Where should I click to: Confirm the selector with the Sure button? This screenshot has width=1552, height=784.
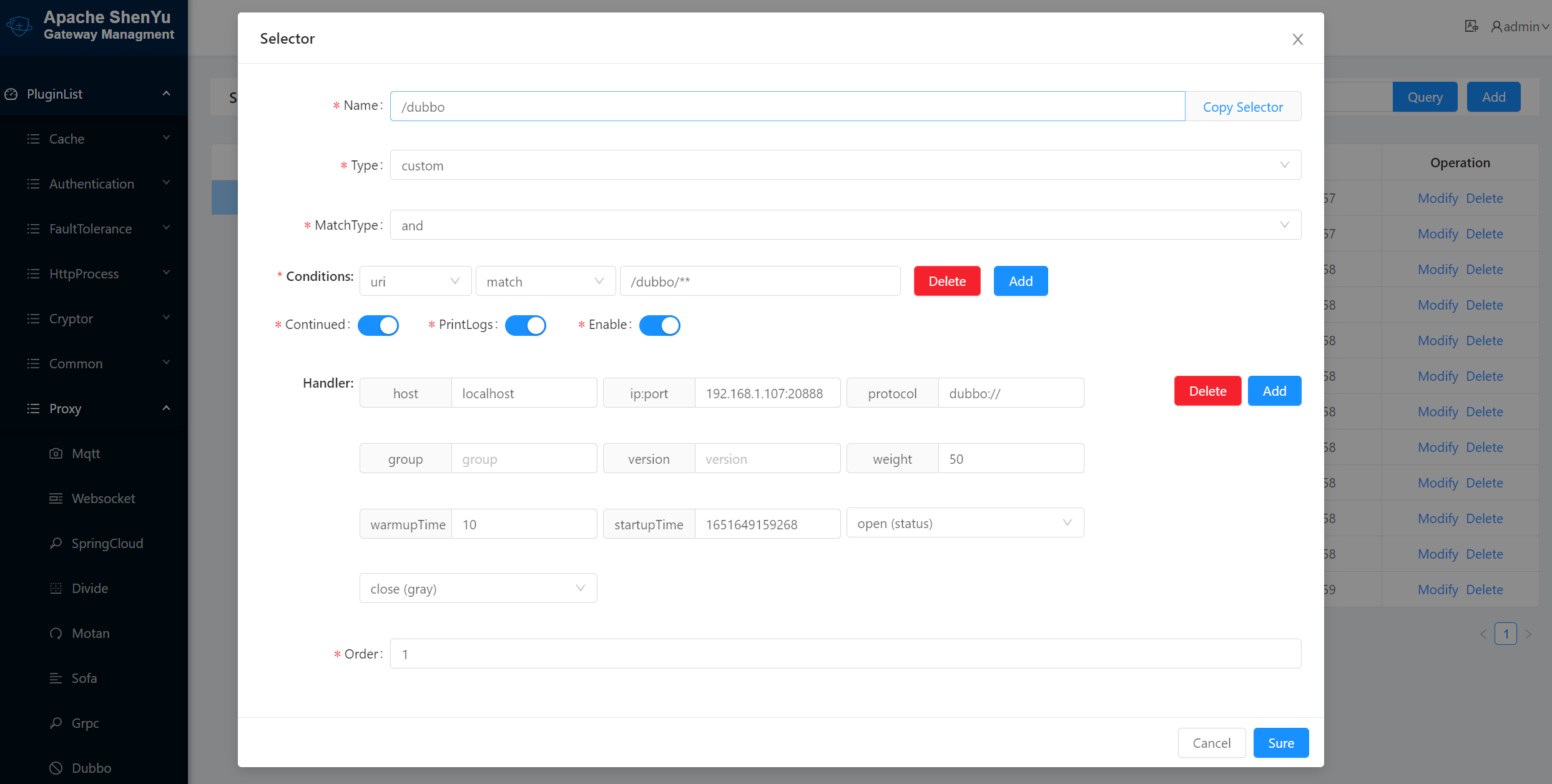pyautogui.click(x=1280, y=743)
